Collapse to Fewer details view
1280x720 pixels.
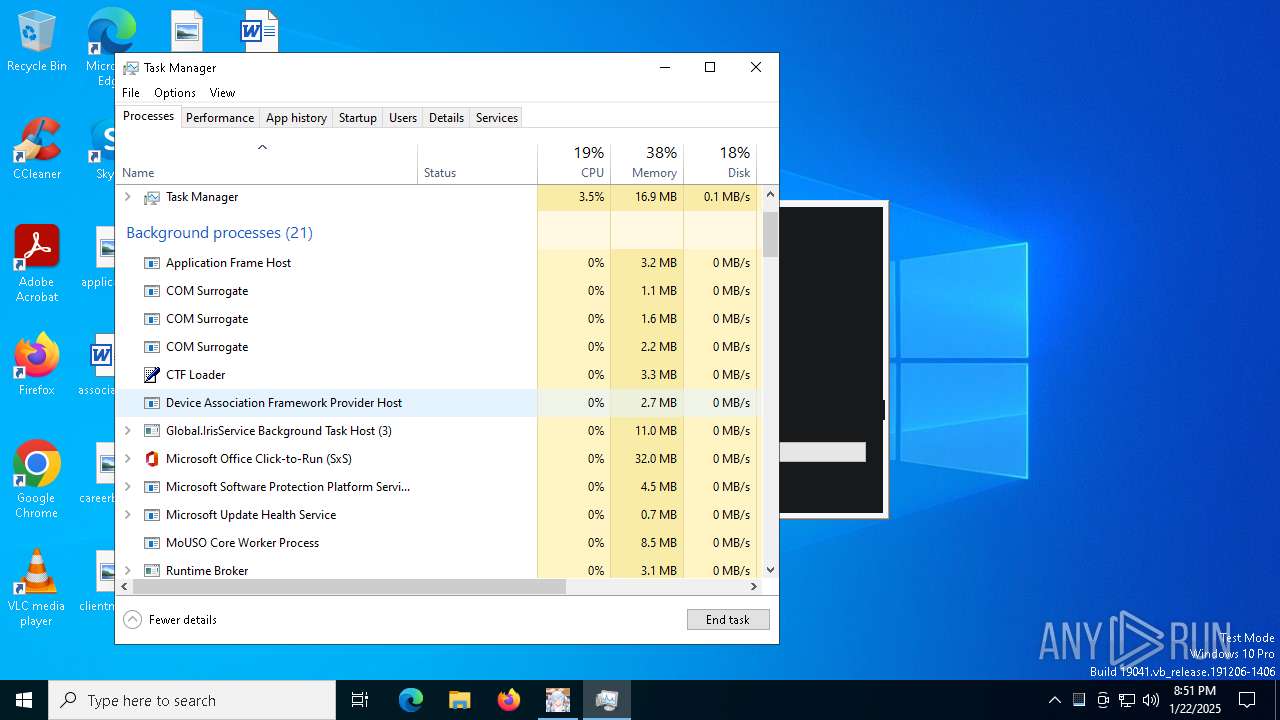[170, 620]
